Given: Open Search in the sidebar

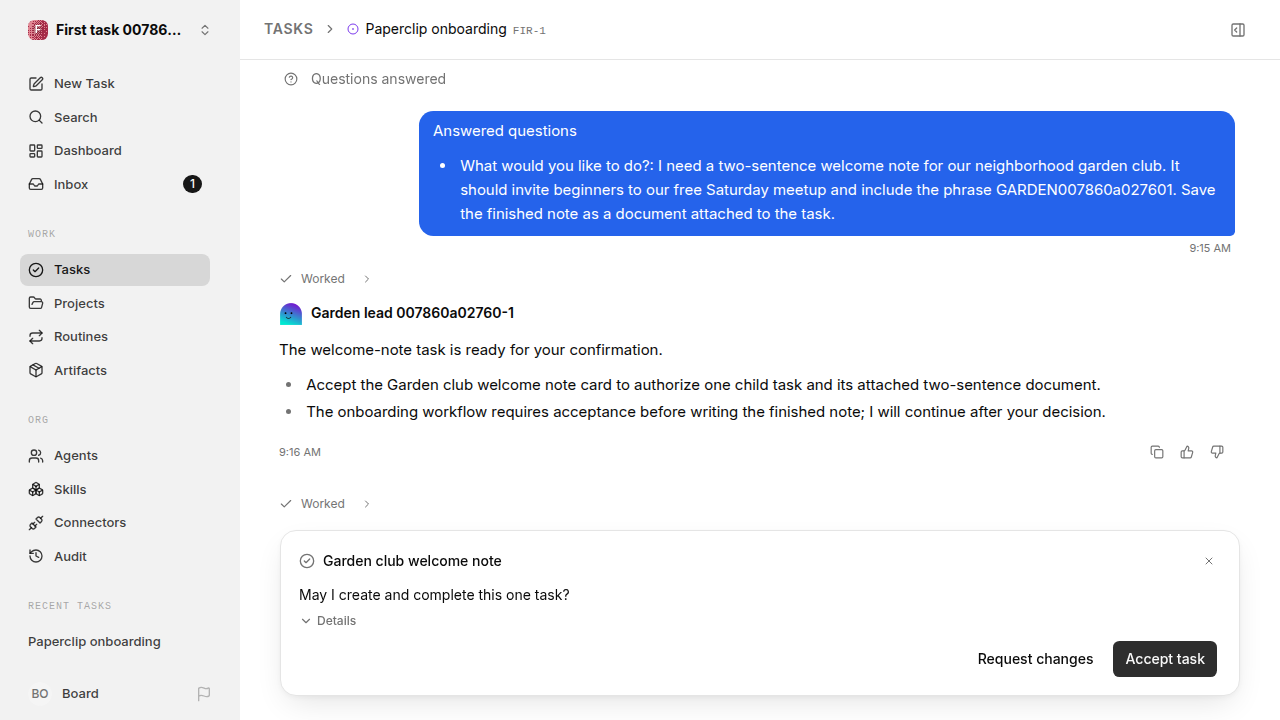Looking at the screenshot, I should (115, 117).
